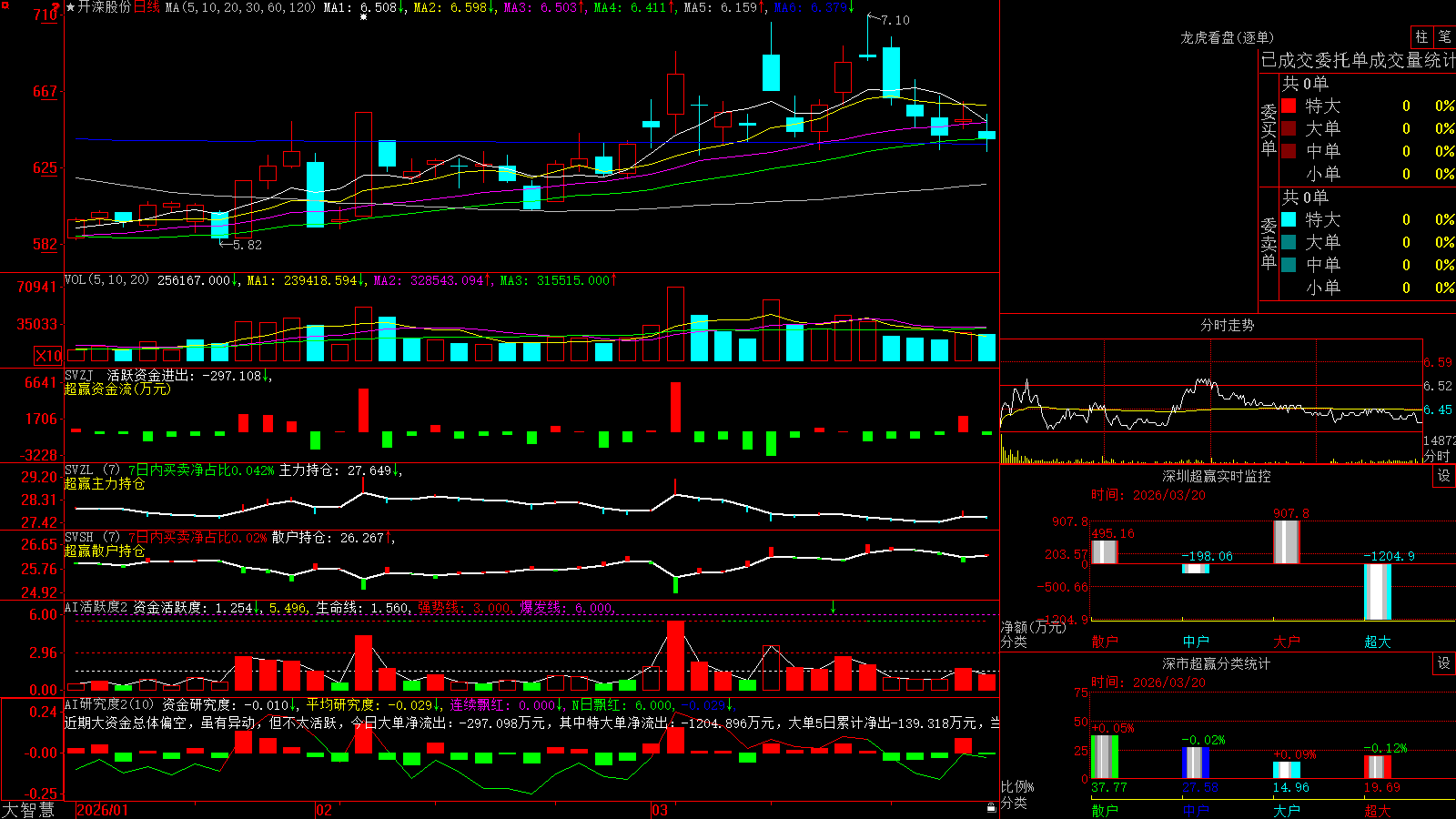Click the 超赢散户持仓 label
This screenshot has height=819, width=1456.
(105, 551)
